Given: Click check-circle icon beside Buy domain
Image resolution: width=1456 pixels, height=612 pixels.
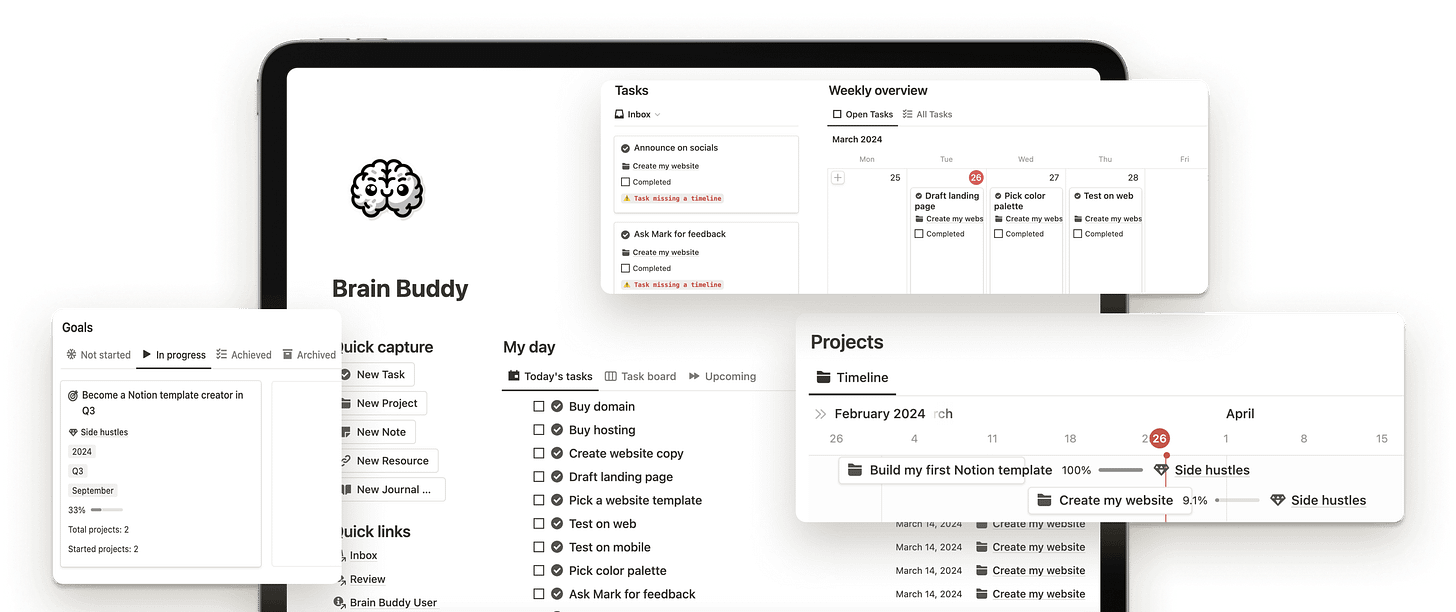Looking at the screenshot, I should click(557, 406).
